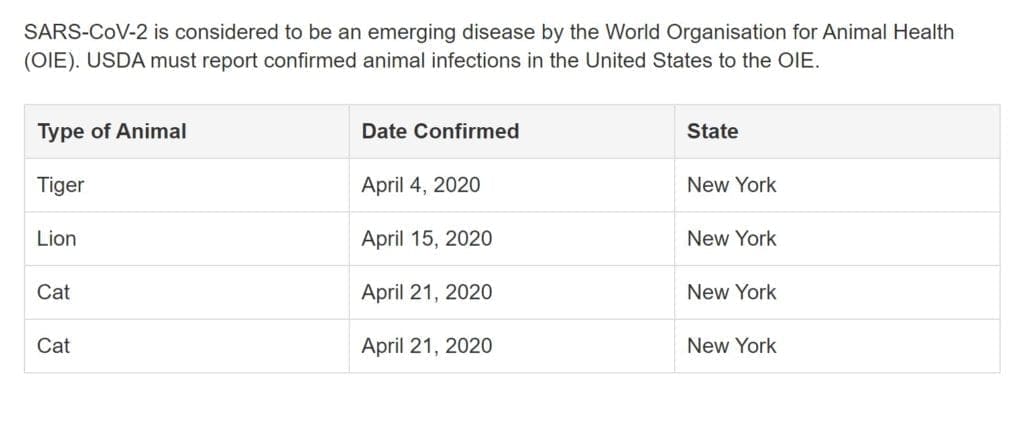Click the "April 15, 2020" date cell
The width and height of the screenshot is (1024, 445).
pyautogui.click(x=512, y=239)
